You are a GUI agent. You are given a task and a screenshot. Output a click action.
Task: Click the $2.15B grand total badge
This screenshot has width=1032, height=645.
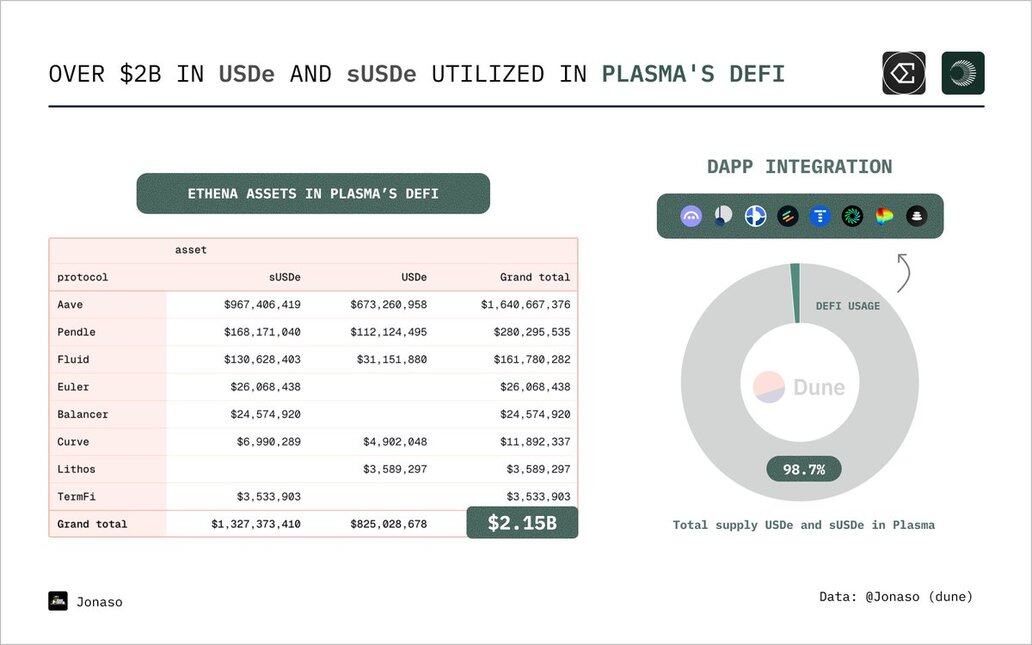pyautogui.click(x=522, y=523)
